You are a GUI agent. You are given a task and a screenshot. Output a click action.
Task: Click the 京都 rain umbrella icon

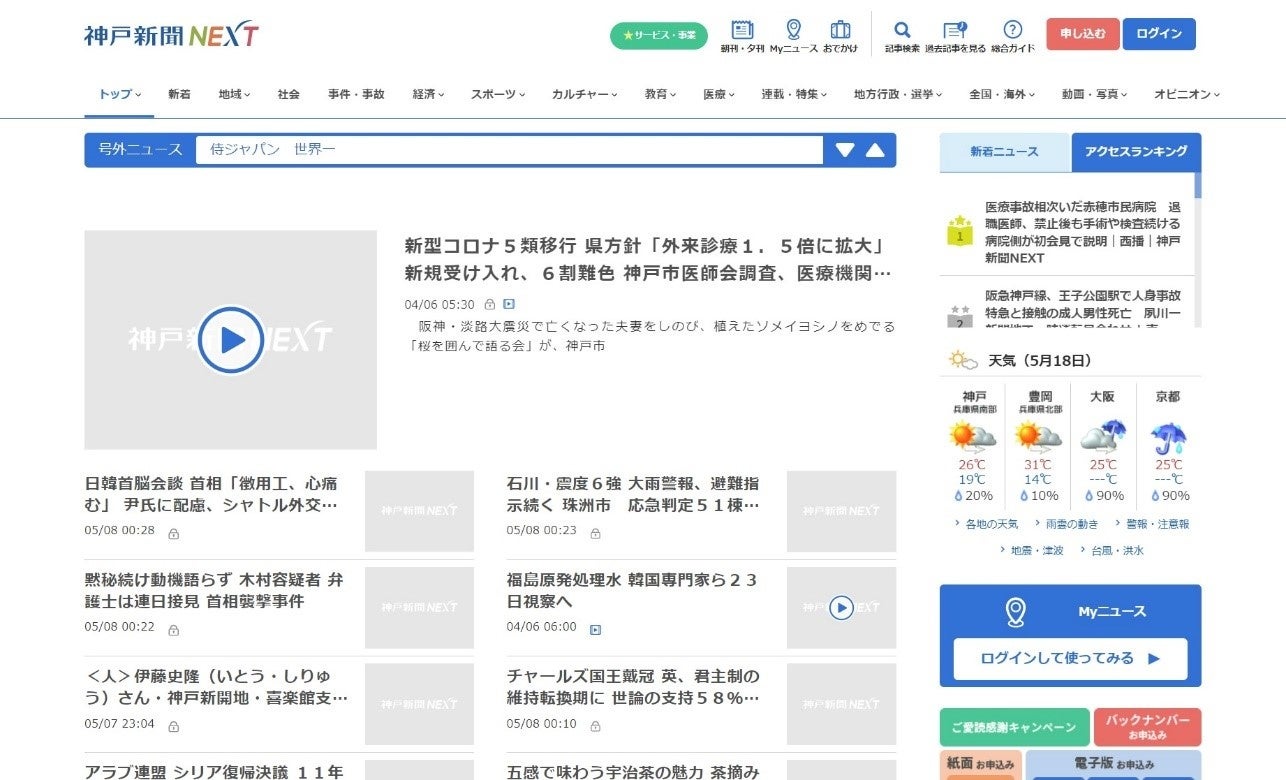[x=1168, y=437]
